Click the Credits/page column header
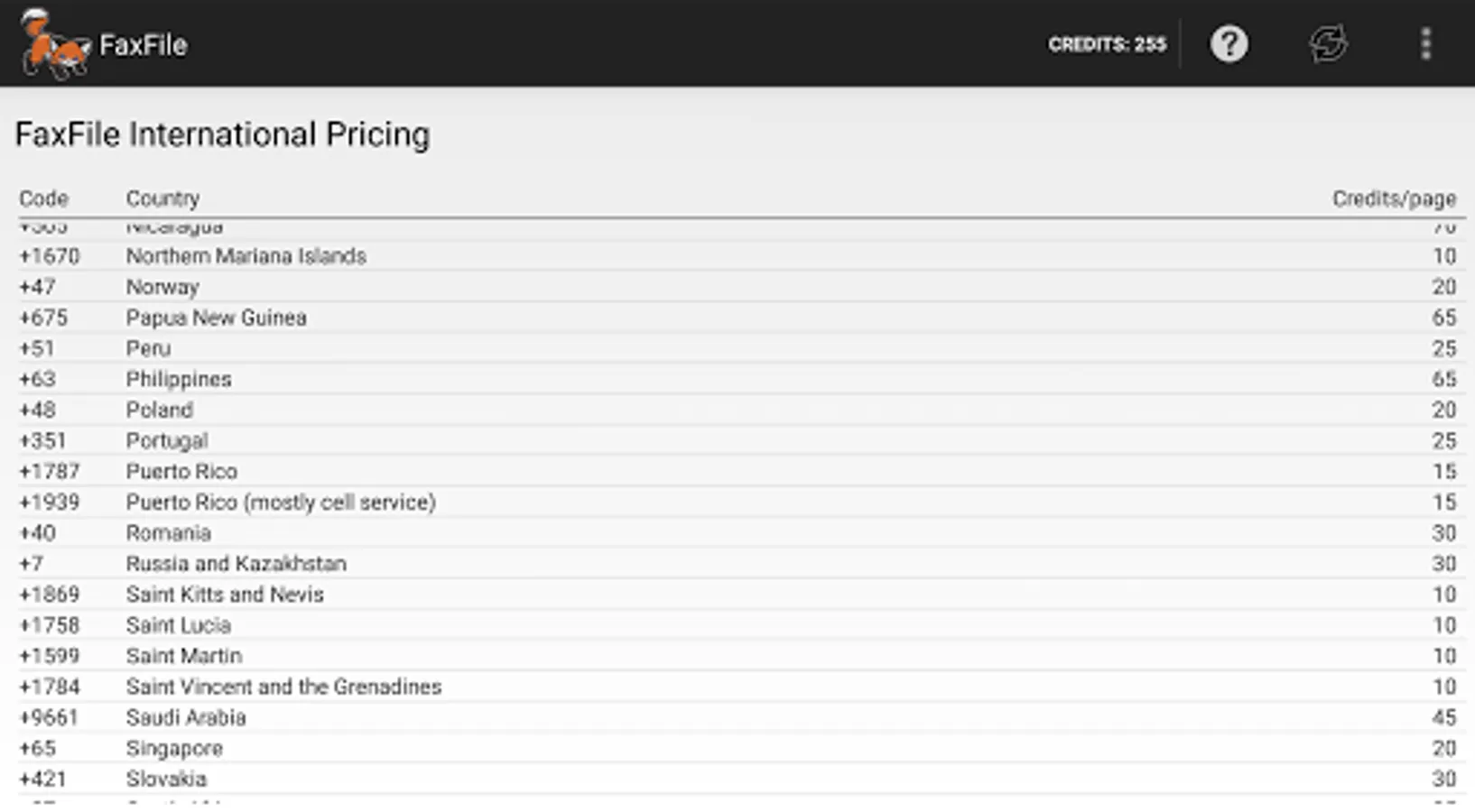This screenshot has height=812, width=1475. pyautogui.click(x=1394, y=198)
